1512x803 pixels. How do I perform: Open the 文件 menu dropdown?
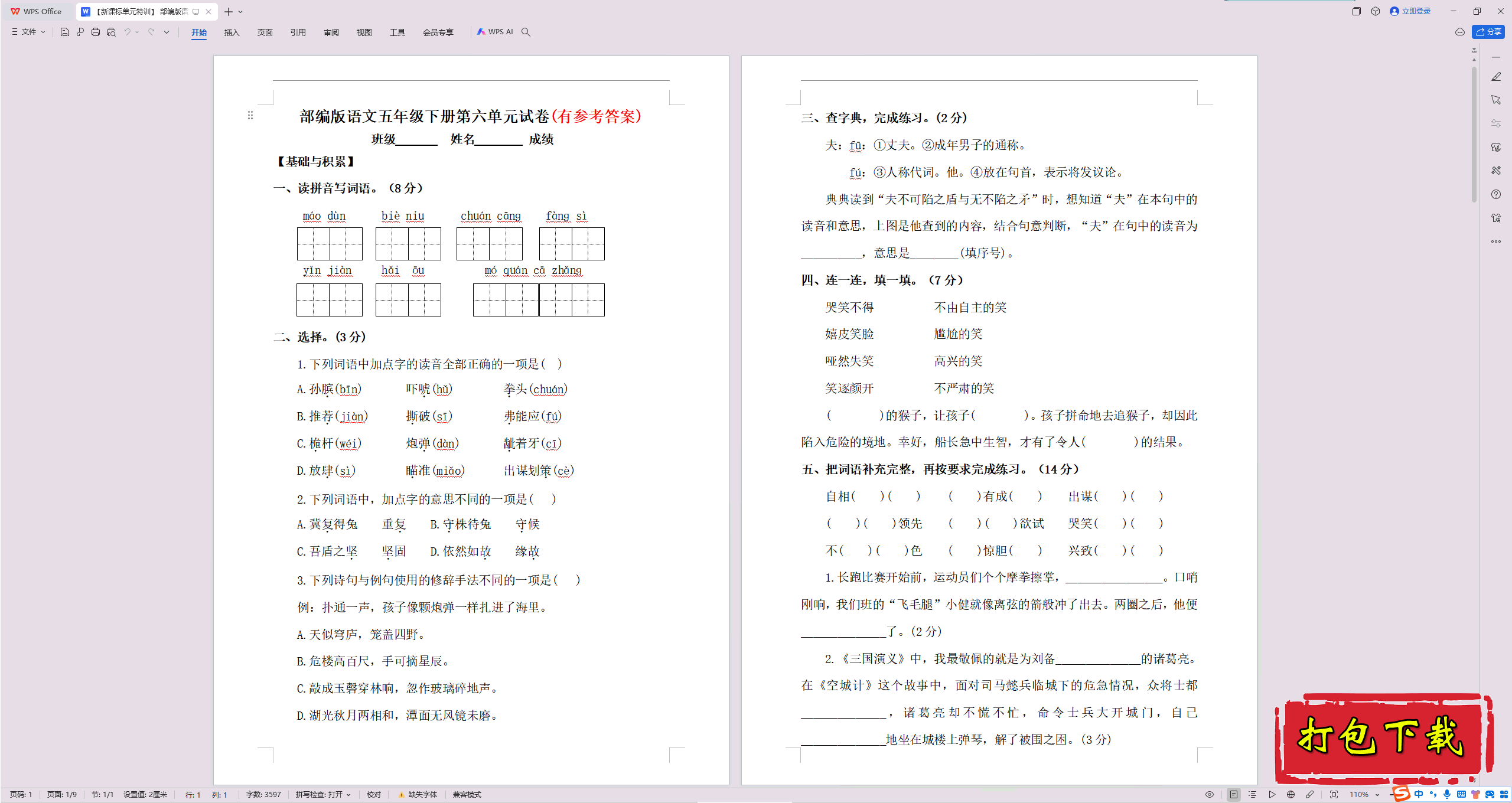tap(28, 32)
